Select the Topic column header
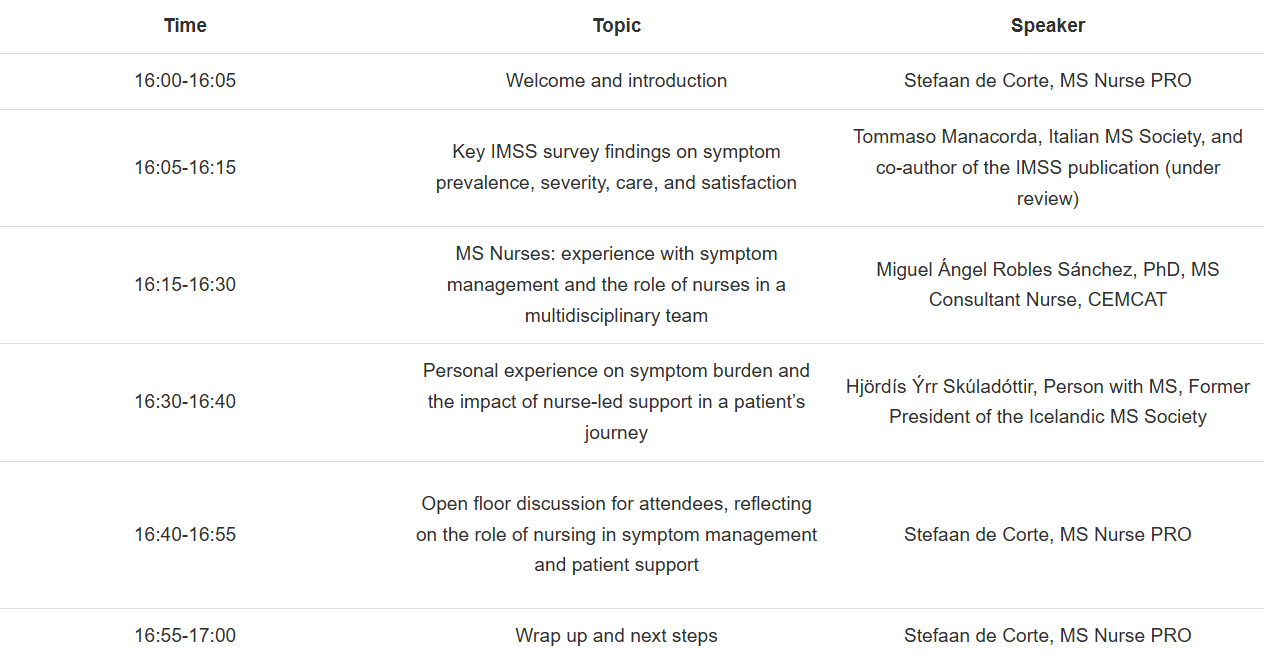1266x661 pixels. (616, 26)
